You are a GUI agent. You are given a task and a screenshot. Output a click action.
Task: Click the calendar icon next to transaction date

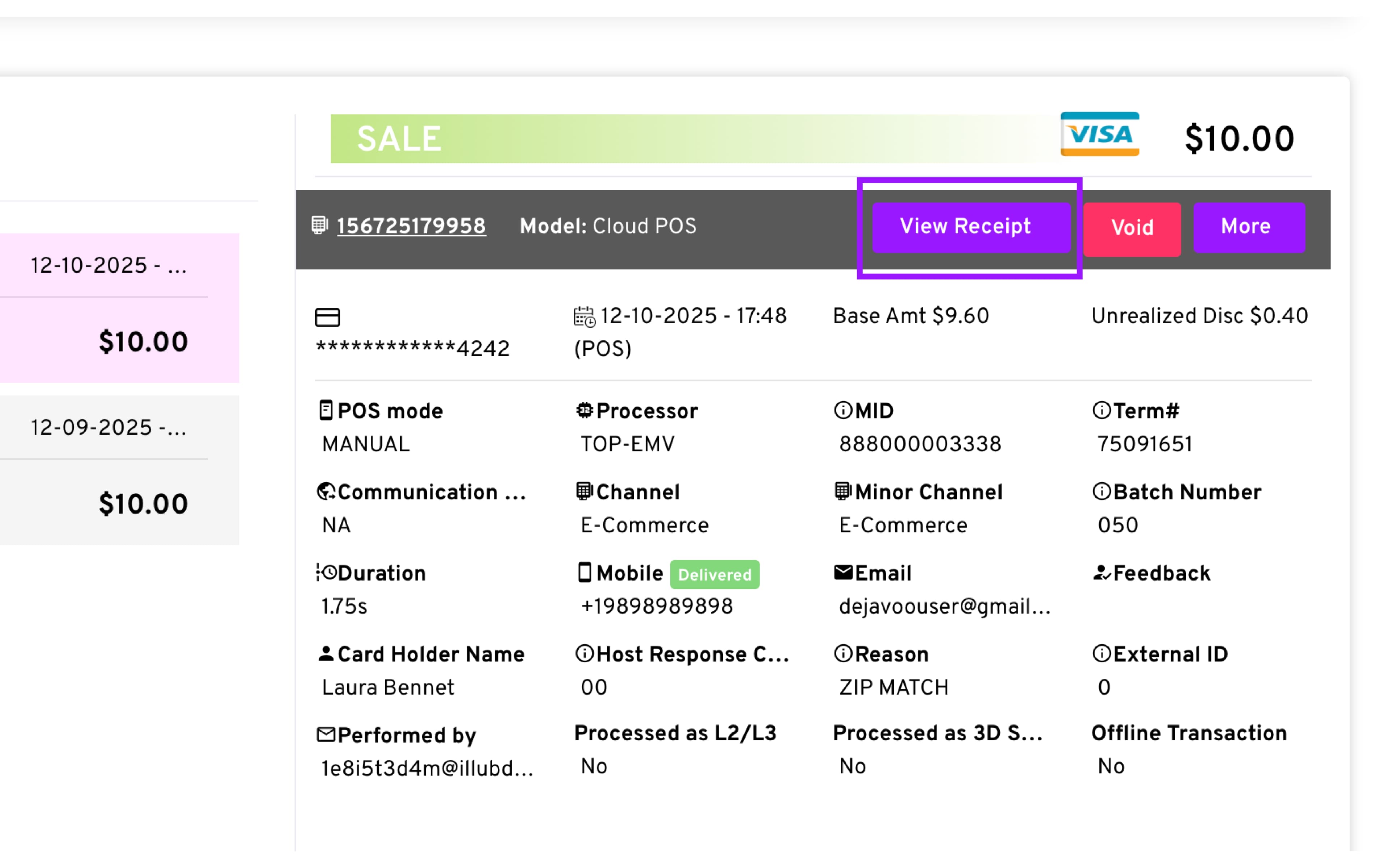pyautogui.click(x=584, y=316)
